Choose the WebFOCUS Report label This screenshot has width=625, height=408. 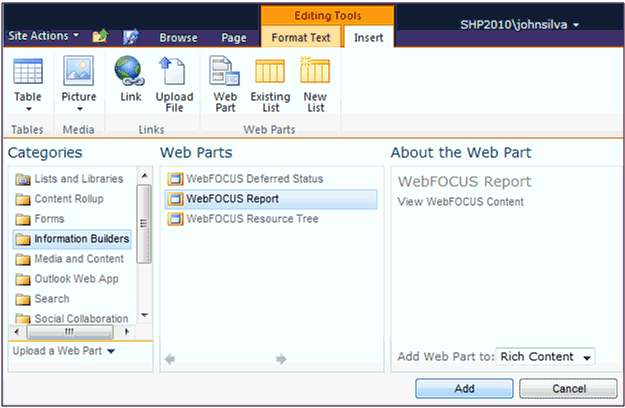[232, 199]
